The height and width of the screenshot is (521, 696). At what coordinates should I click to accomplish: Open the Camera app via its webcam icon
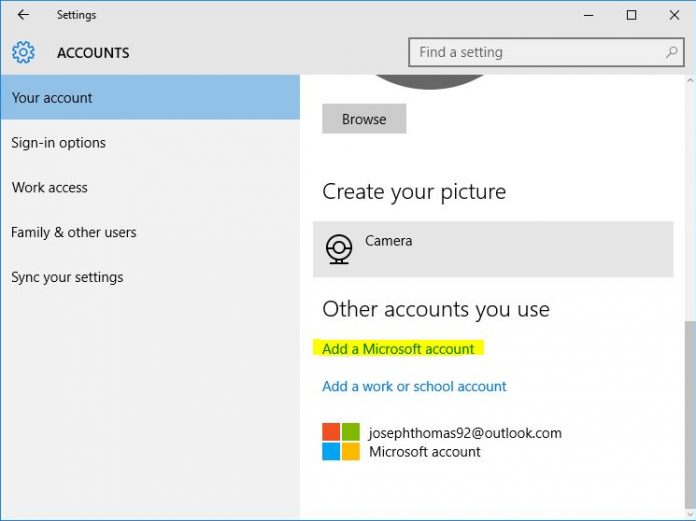[x=340, y=248]
